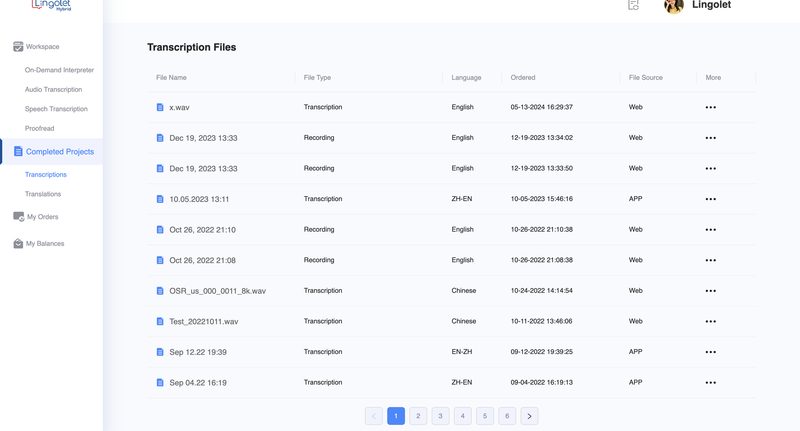The height and width of the screenshot is (431, 800).
Task: Click file icon next to x.wav
Action: 160,107
